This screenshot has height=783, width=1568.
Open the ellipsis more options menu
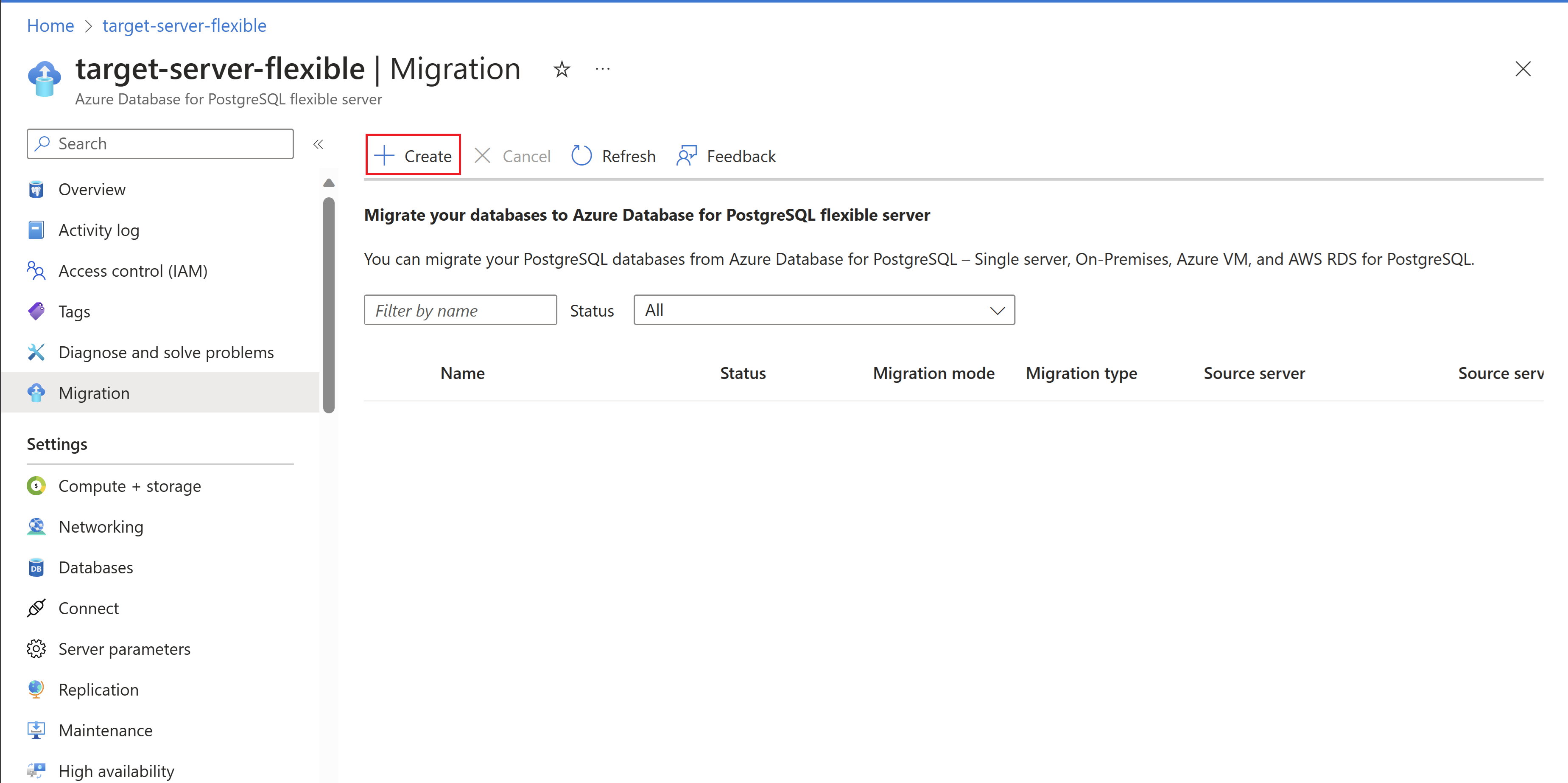click(x=602, y=69)
